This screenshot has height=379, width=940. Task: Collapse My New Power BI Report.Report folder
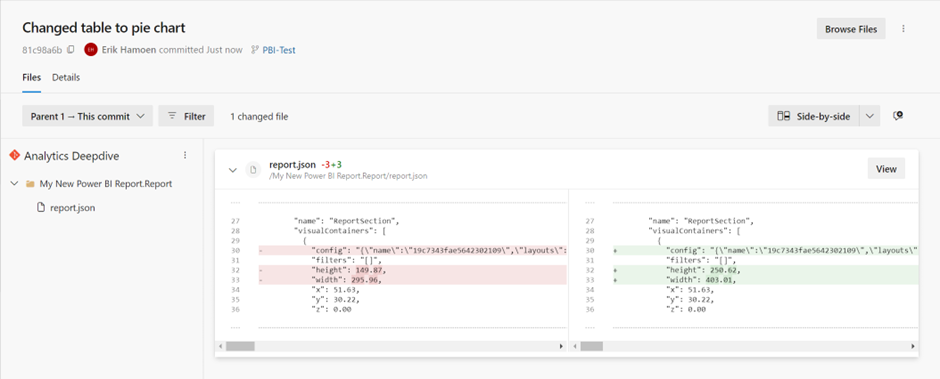click(x=14, y=184)
